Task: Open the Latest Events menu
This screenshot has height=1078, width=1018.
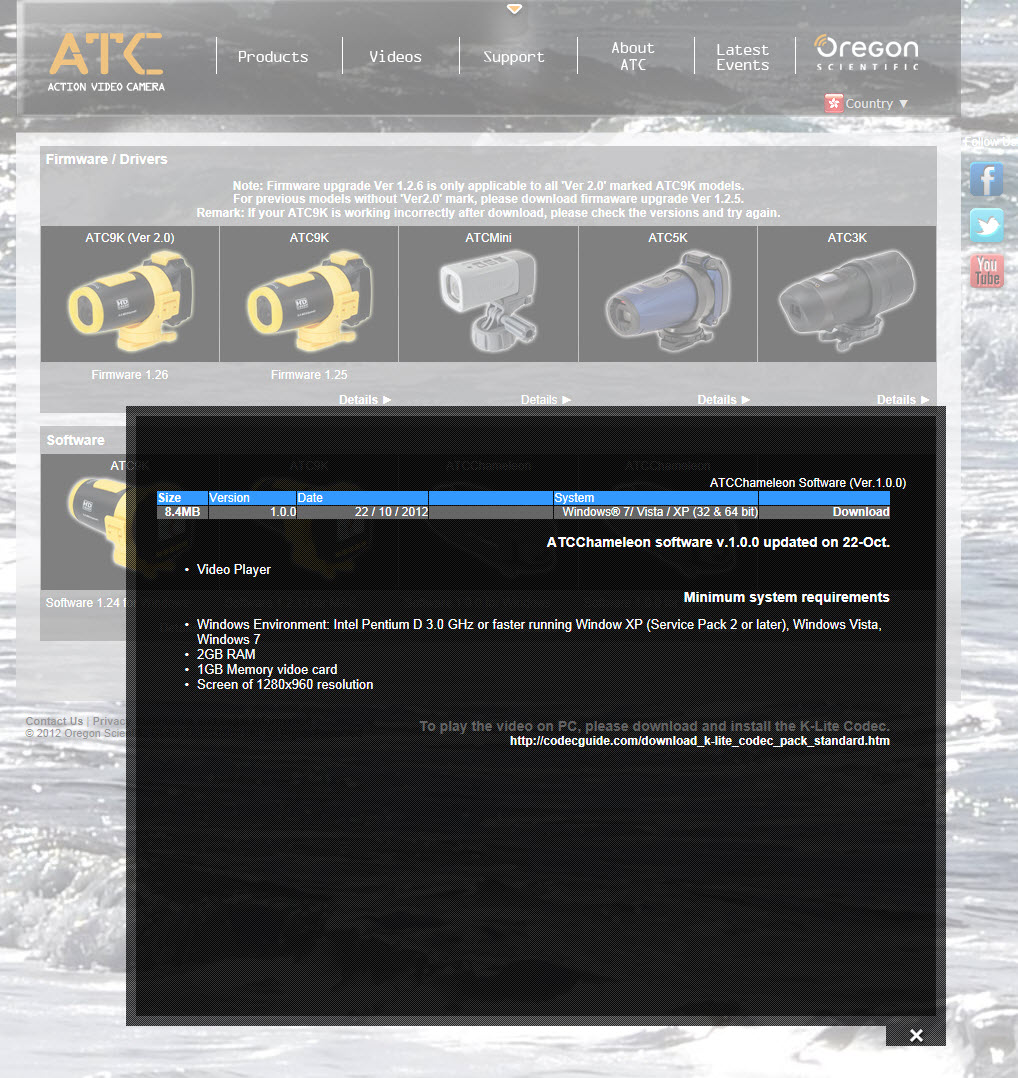Action: click(x=742, y=57)
